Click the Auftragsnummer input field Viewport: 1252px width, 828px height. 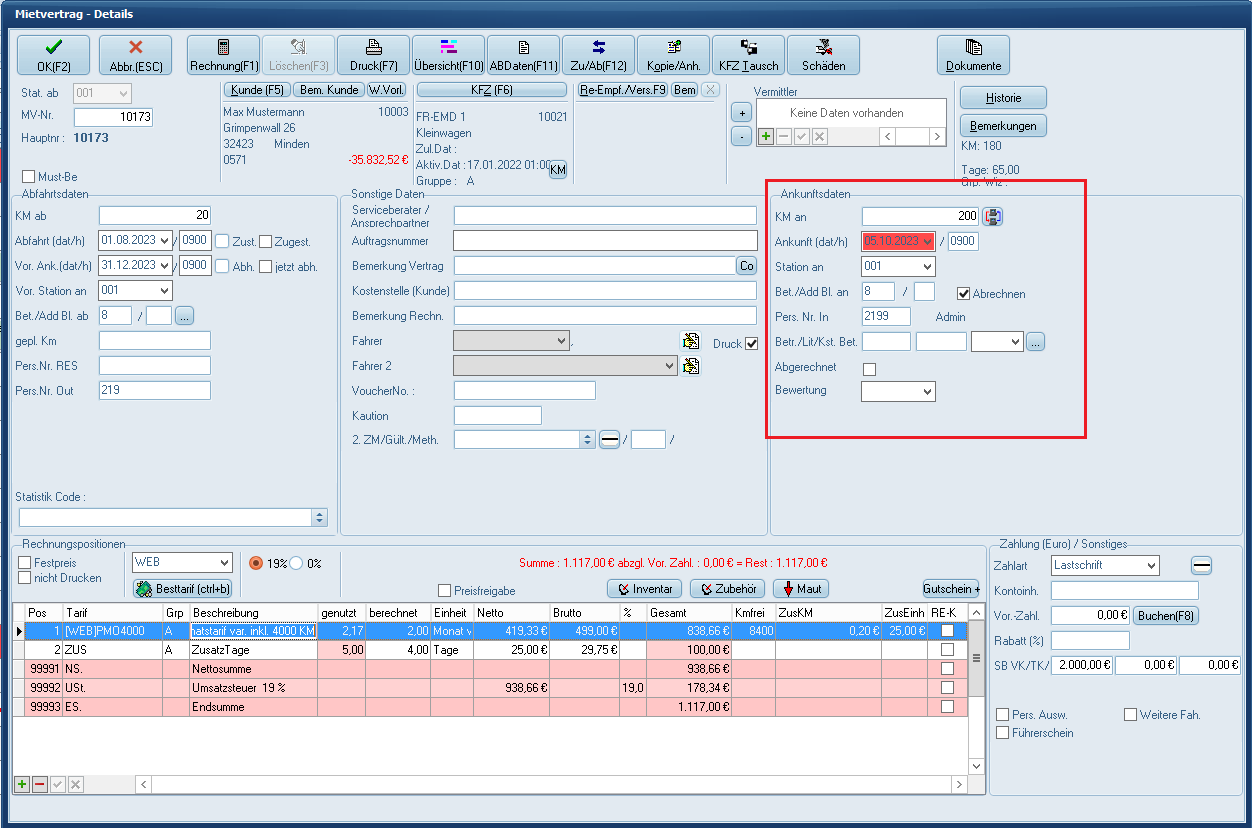click(x=605, y=241)
